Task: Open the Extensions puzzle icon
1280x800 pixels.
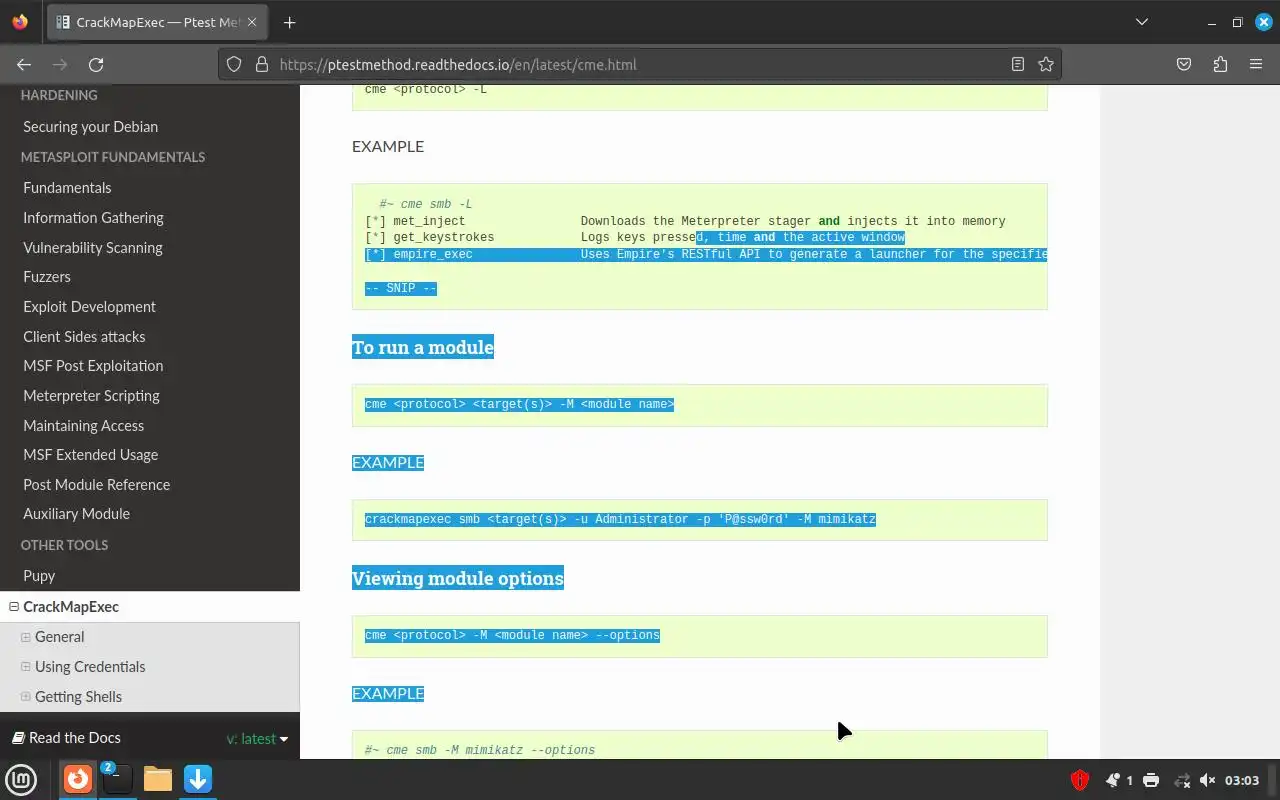Action: pyautogui.click(x=1220, y=64)
